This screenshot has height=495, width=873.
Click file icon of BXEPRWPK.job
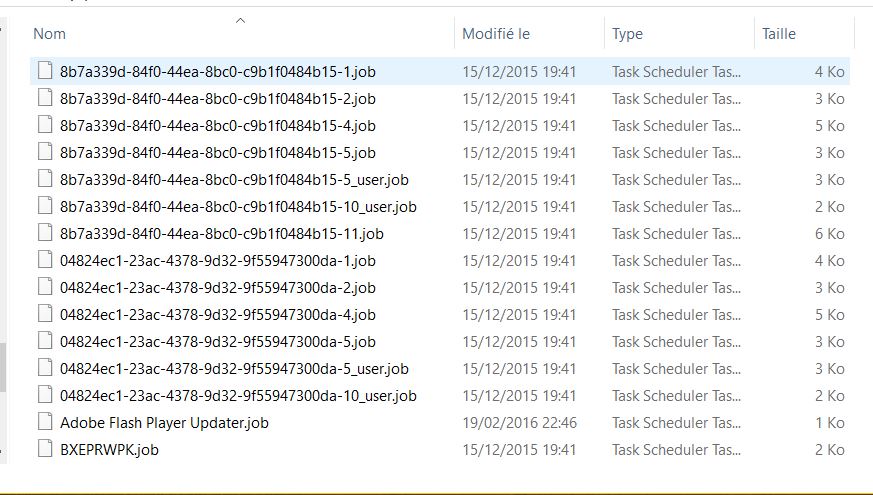tap(43, 450)
